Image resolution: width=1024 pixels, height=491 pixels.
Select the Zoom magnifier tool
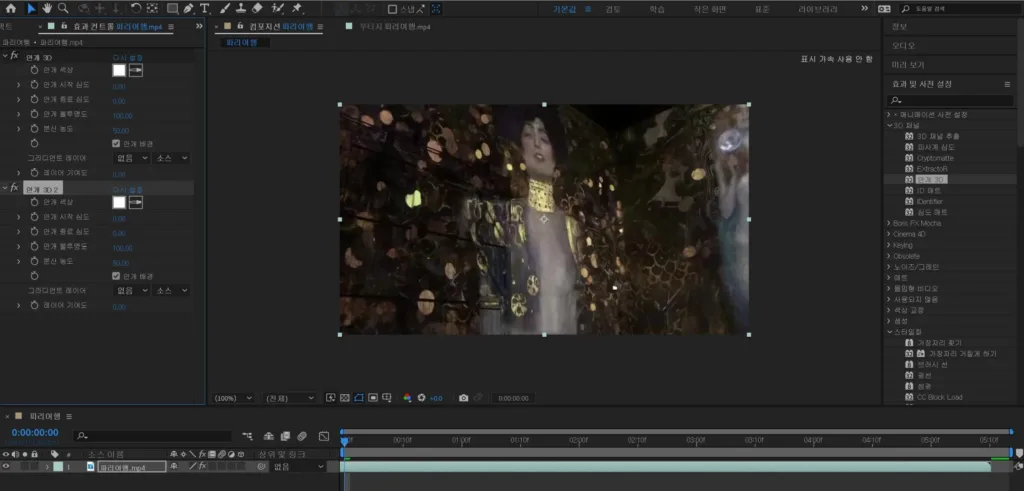coord(63,8)
